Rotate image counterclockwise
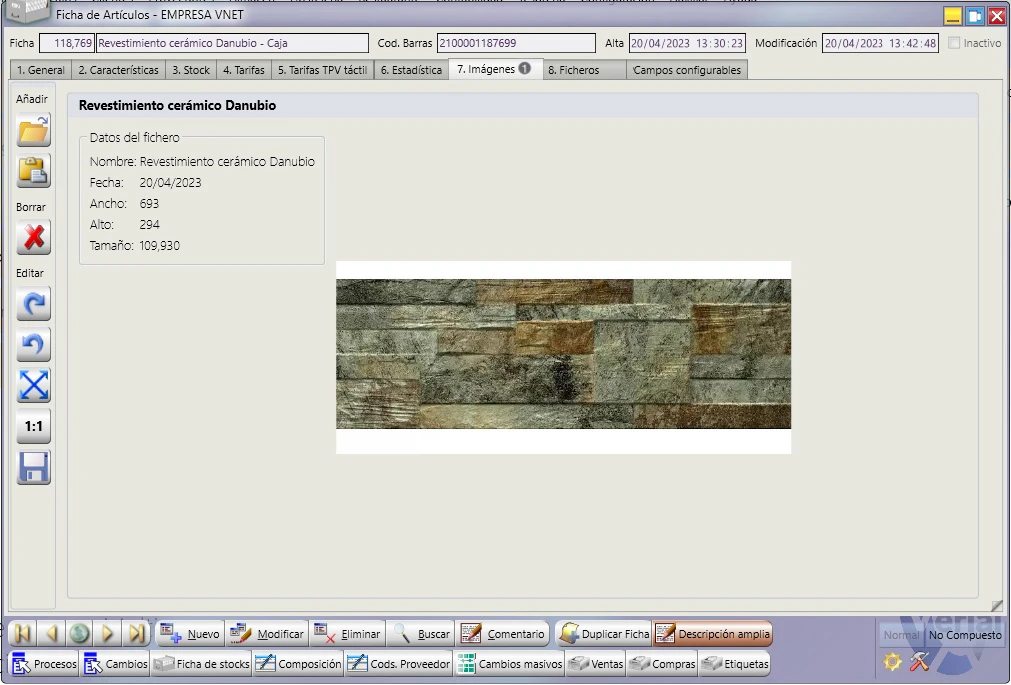This screenshot has height=685, width=1011. 34,345
